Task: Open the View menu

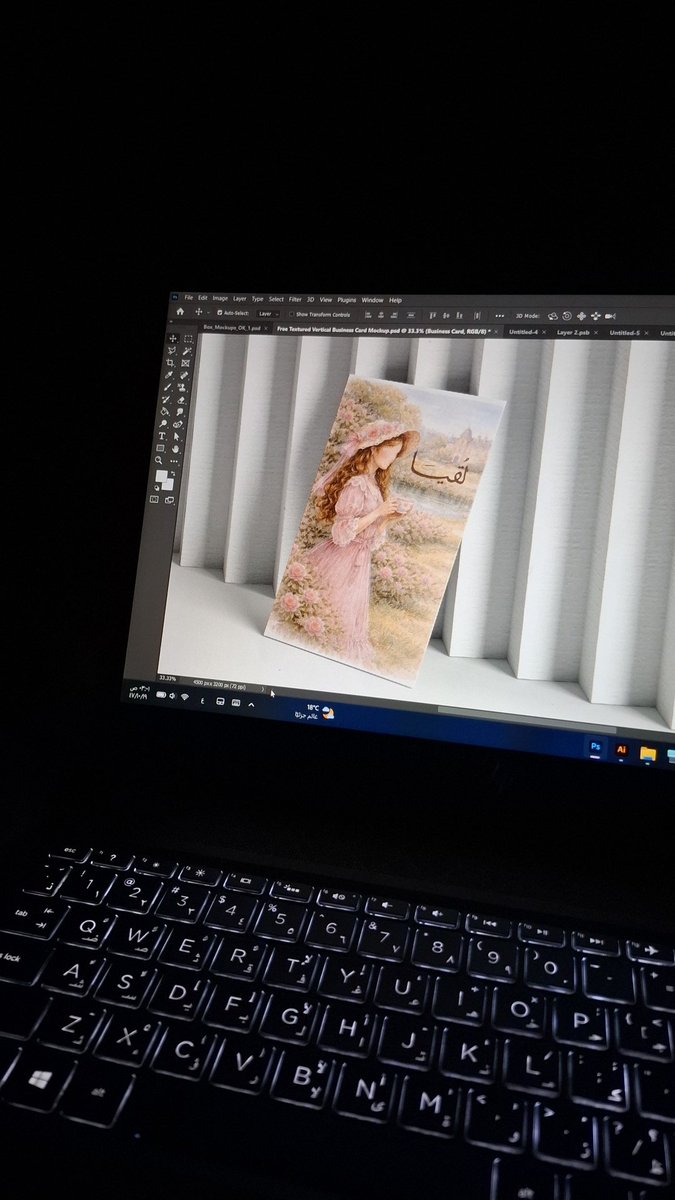Action: tap(326, 300)
